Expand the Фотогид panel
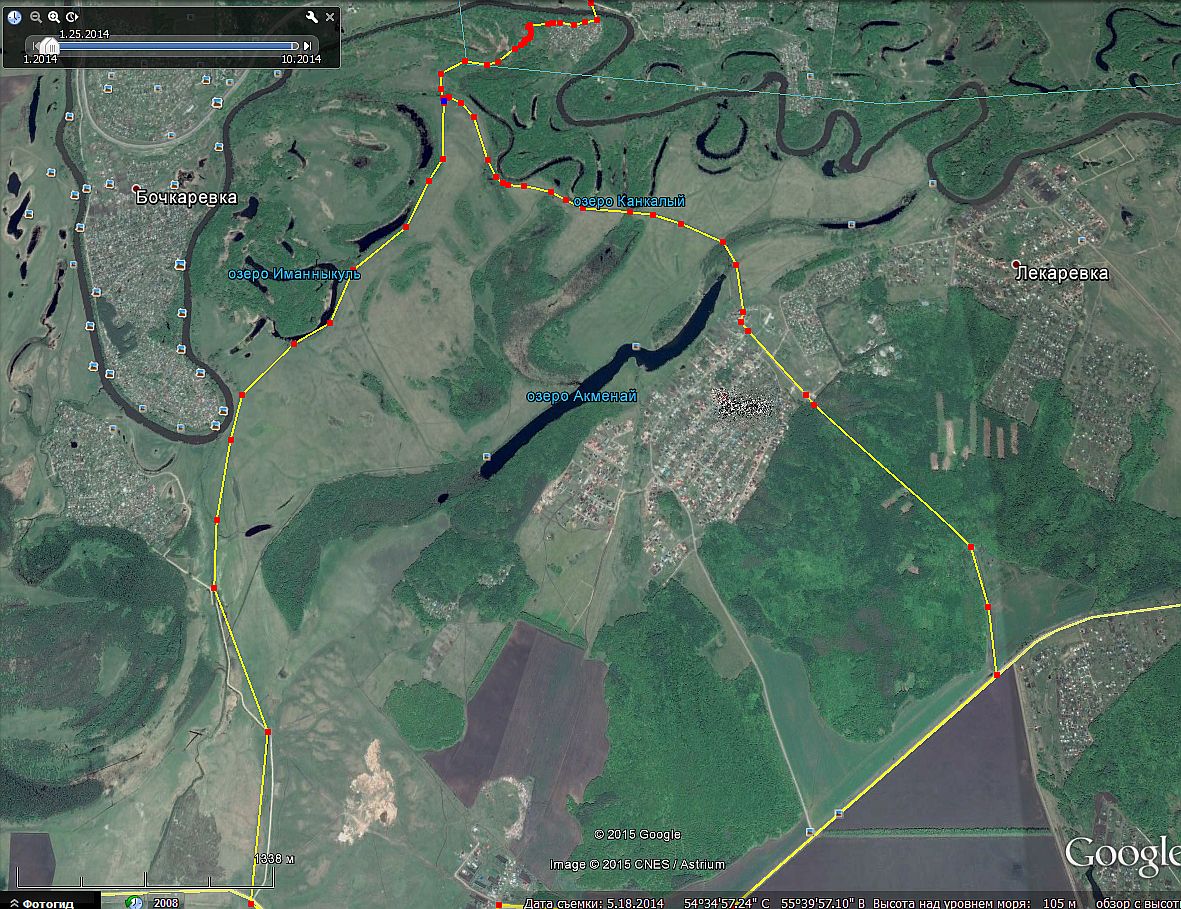Screen dimensions: 1181x909 tap(49, 902)
